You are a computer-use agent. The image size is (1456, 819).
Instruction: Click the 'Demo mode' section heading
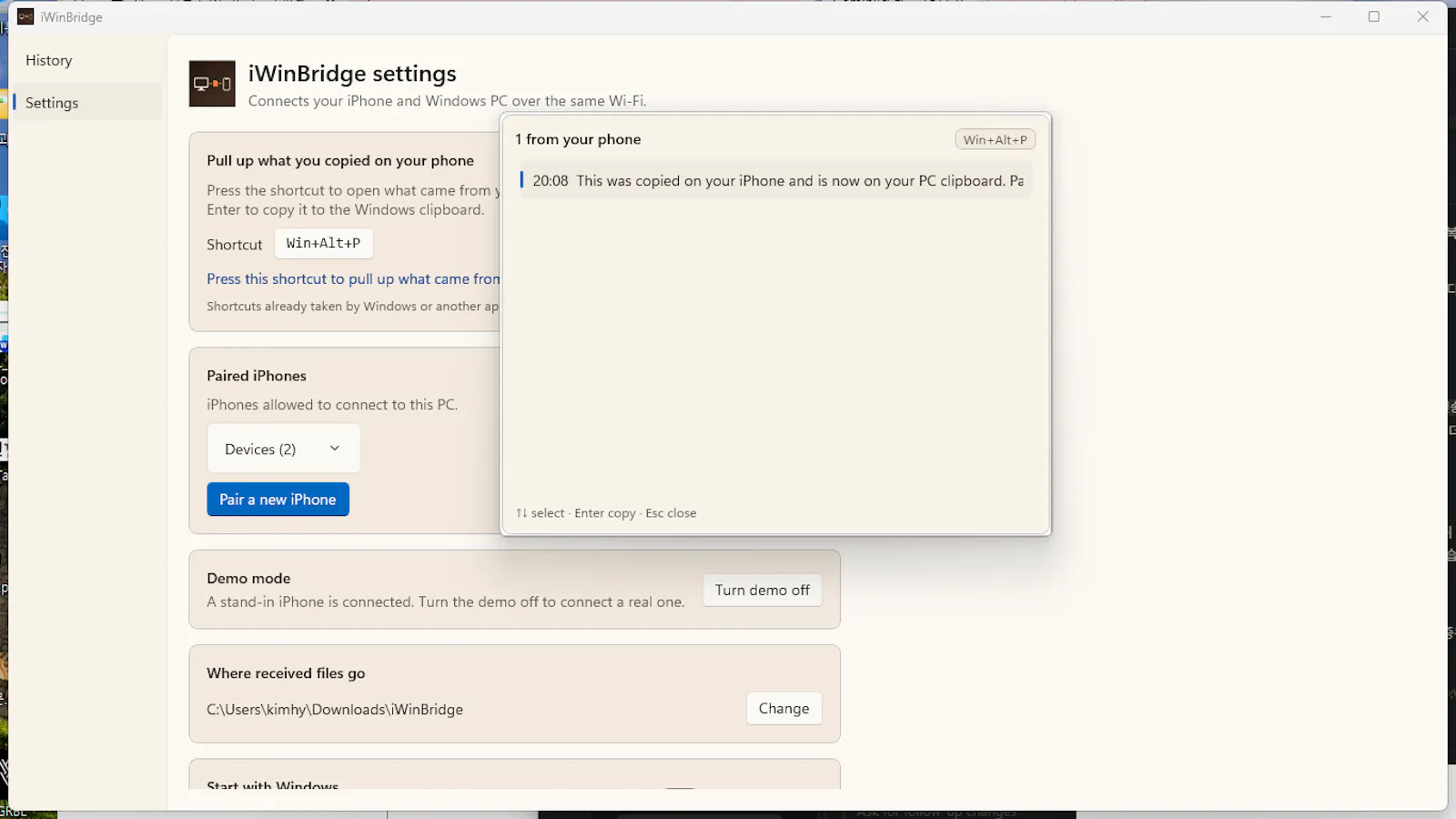pyautogui.click(x=248, y=578)
